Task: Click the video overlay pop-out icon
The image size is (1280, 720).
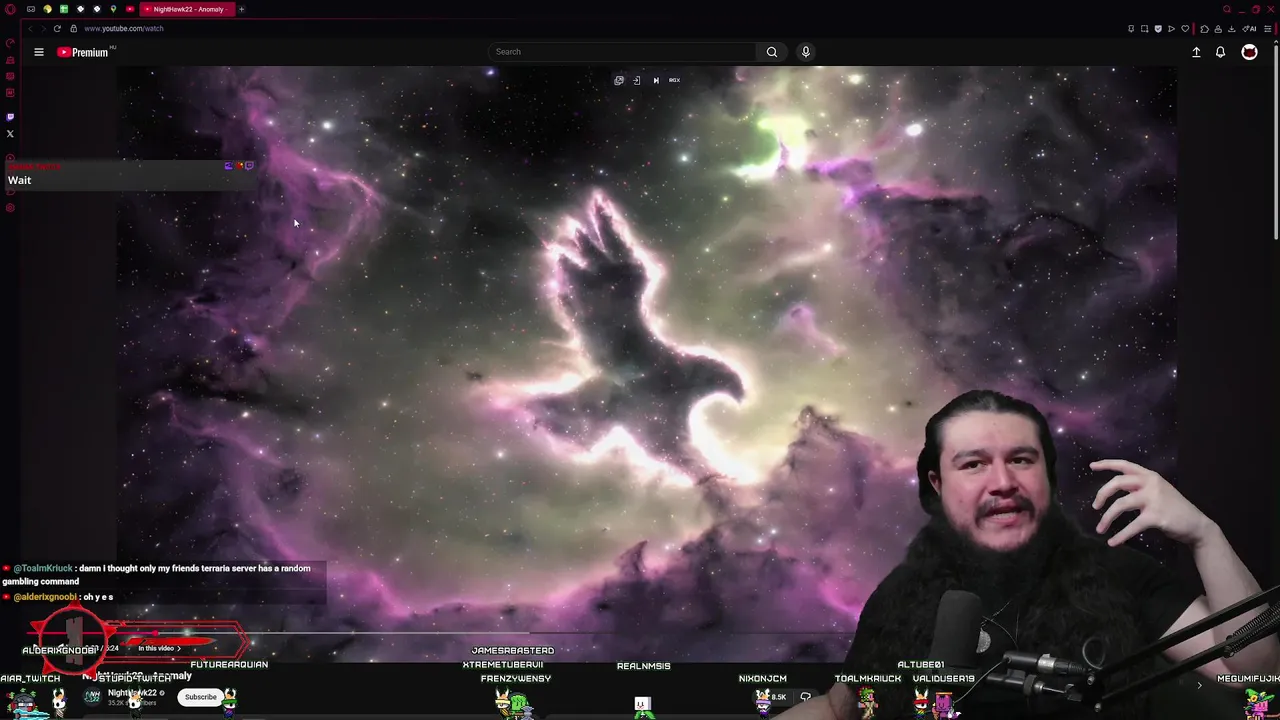Action: click(619, 80)
